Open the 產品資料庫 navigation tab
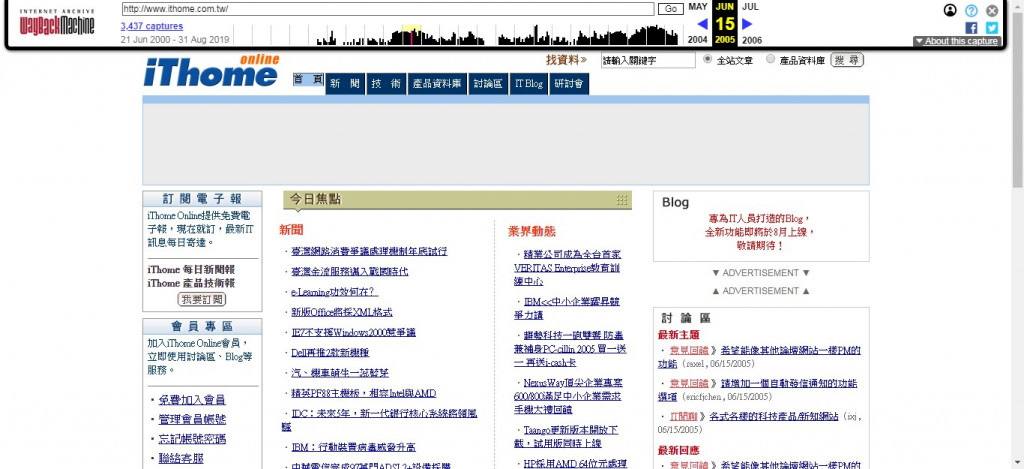 (437, 84)
